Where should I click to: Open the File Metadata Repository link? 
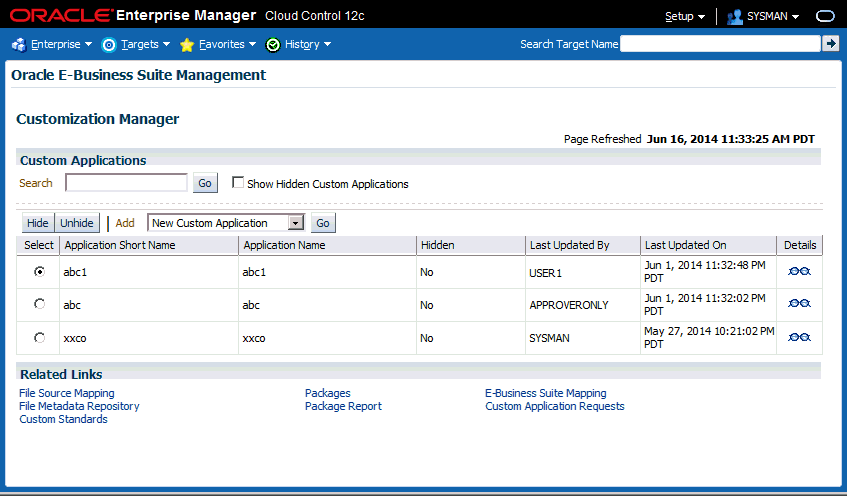79,406
